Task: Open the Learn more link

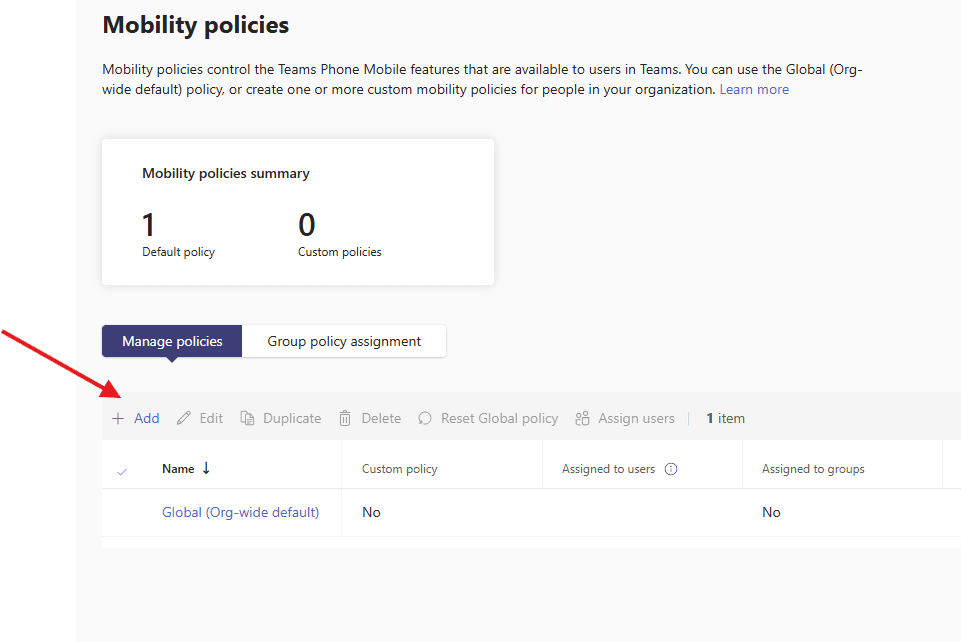Action: point(754,89)
